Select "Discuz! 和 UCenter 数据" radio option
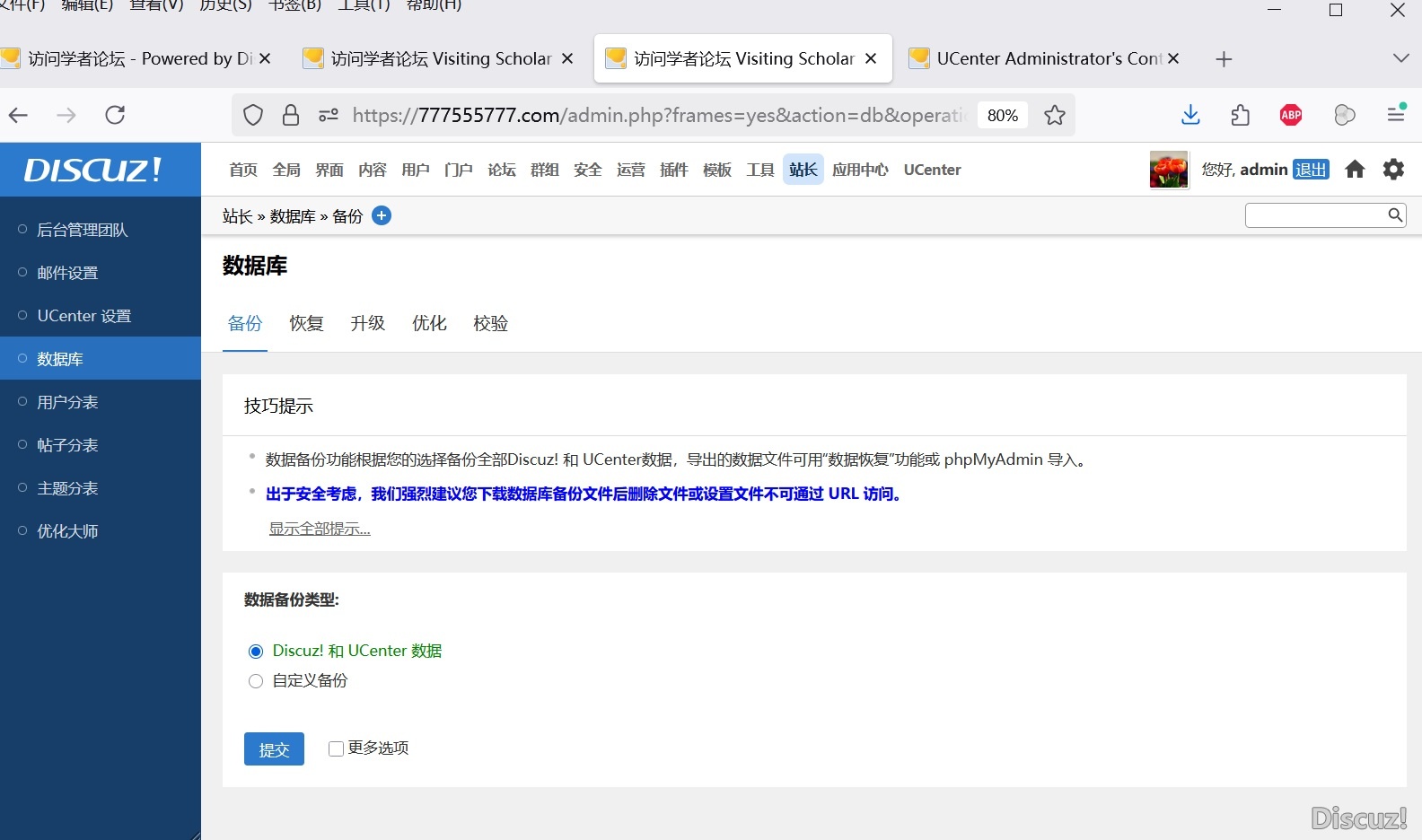This screenshot has width=1422, height=840. [x=256, y=652]
